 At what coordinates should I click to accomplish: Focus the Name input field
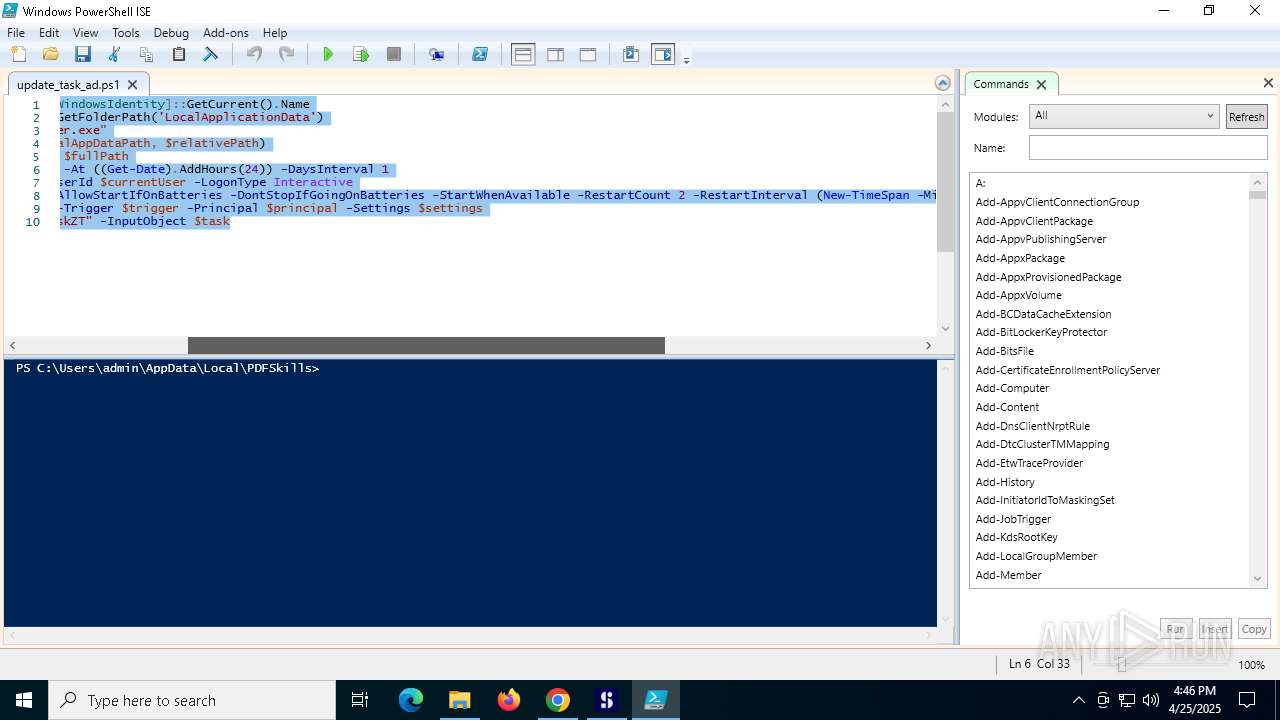(1148, 148)
